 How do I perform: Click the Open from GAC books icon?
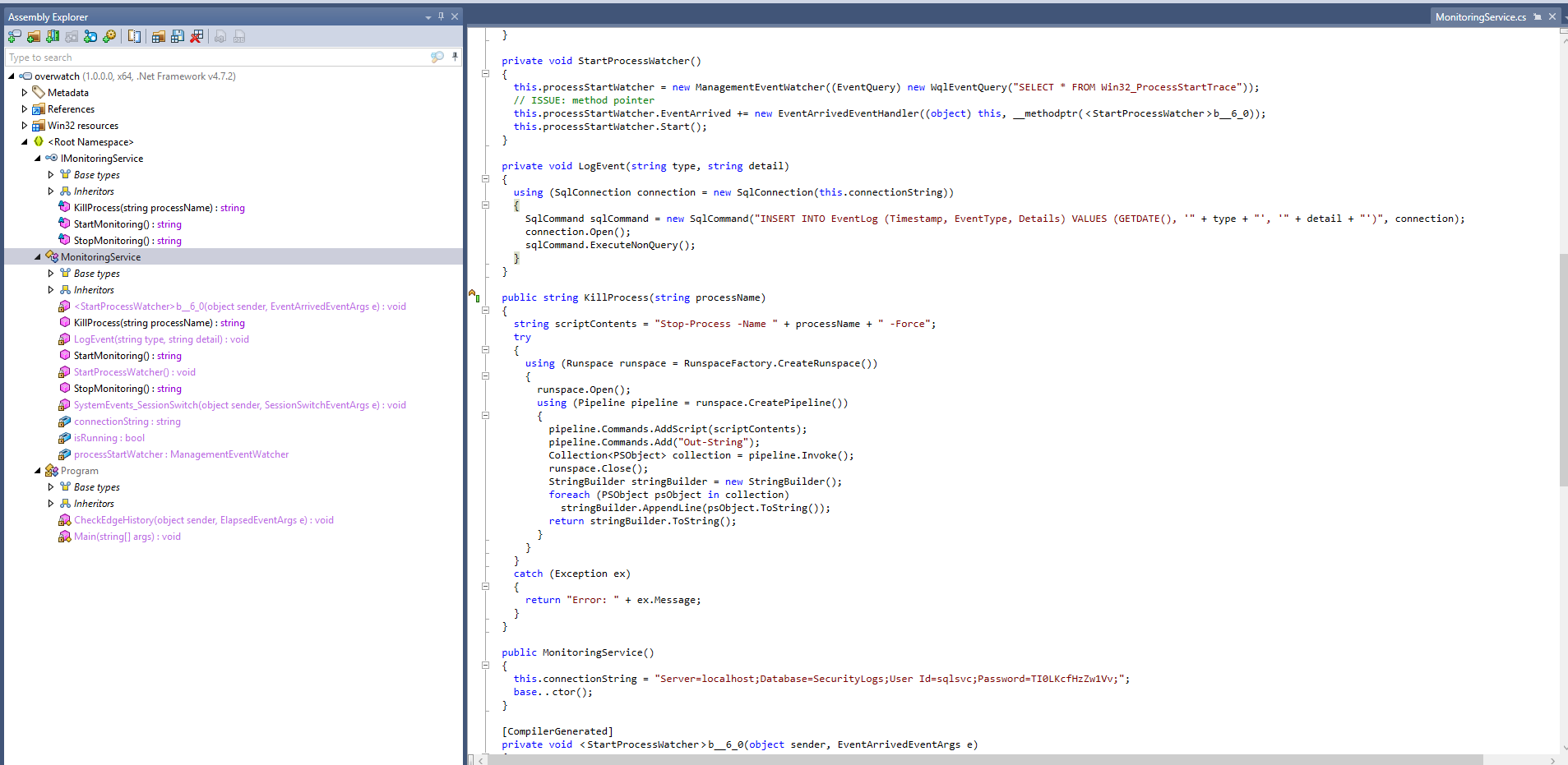(x=53, y=36)
